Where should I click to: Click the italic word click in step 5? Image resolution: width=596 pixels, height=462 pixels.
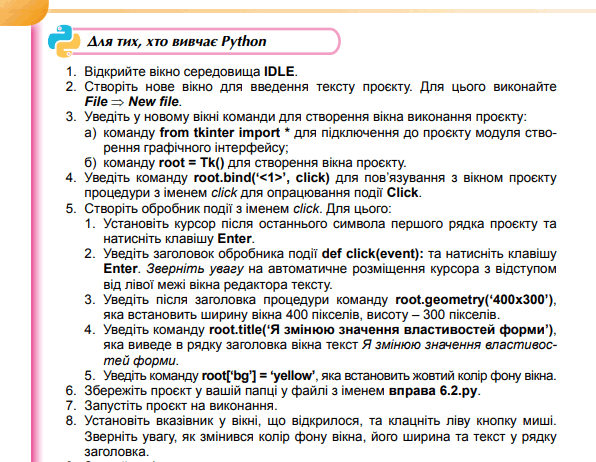(306, 208)
